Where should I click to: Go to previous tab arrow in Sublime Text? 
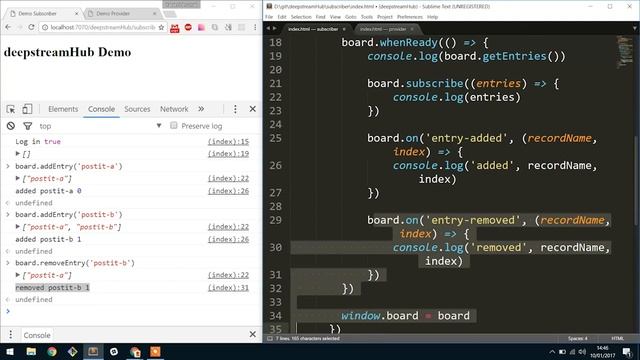268,29
